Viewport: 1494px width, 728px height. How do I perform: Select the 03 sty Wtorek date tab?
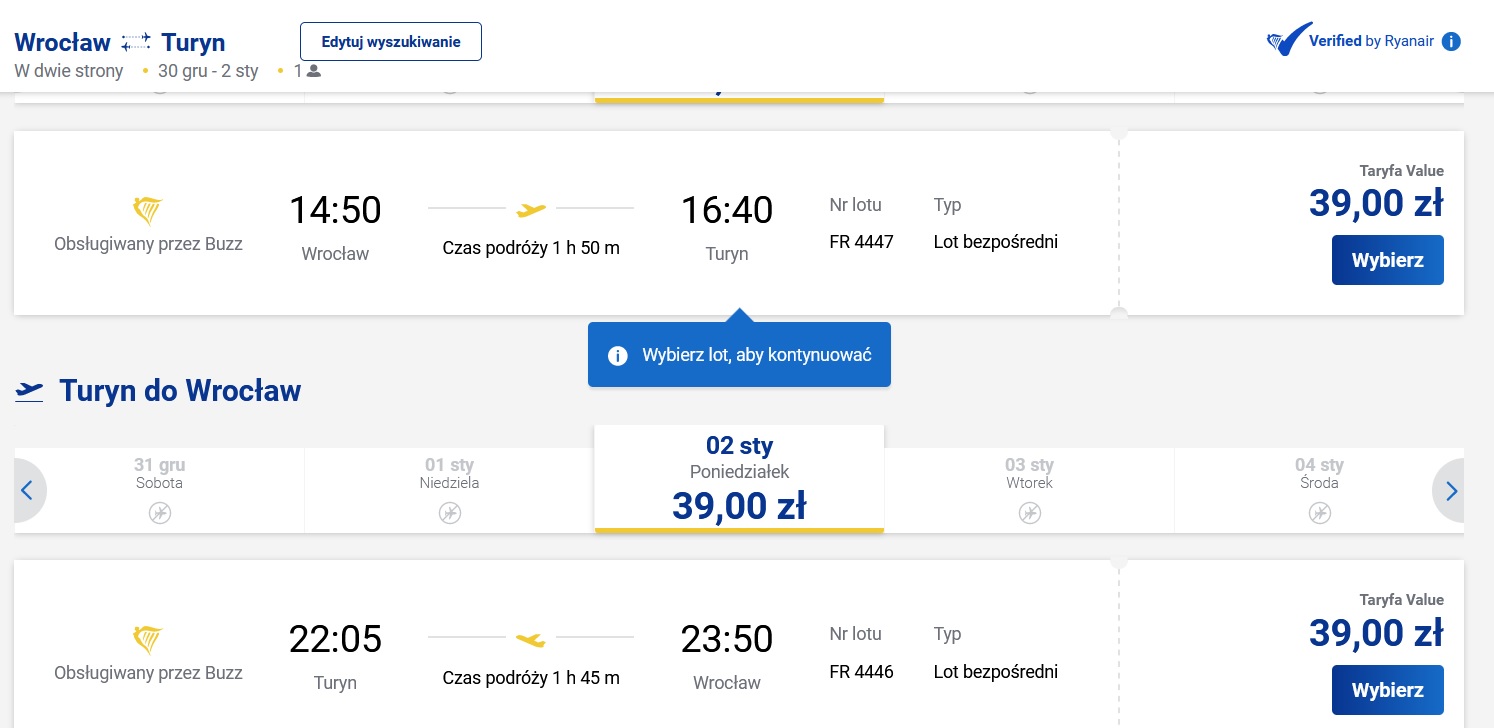pos(1029,490)
